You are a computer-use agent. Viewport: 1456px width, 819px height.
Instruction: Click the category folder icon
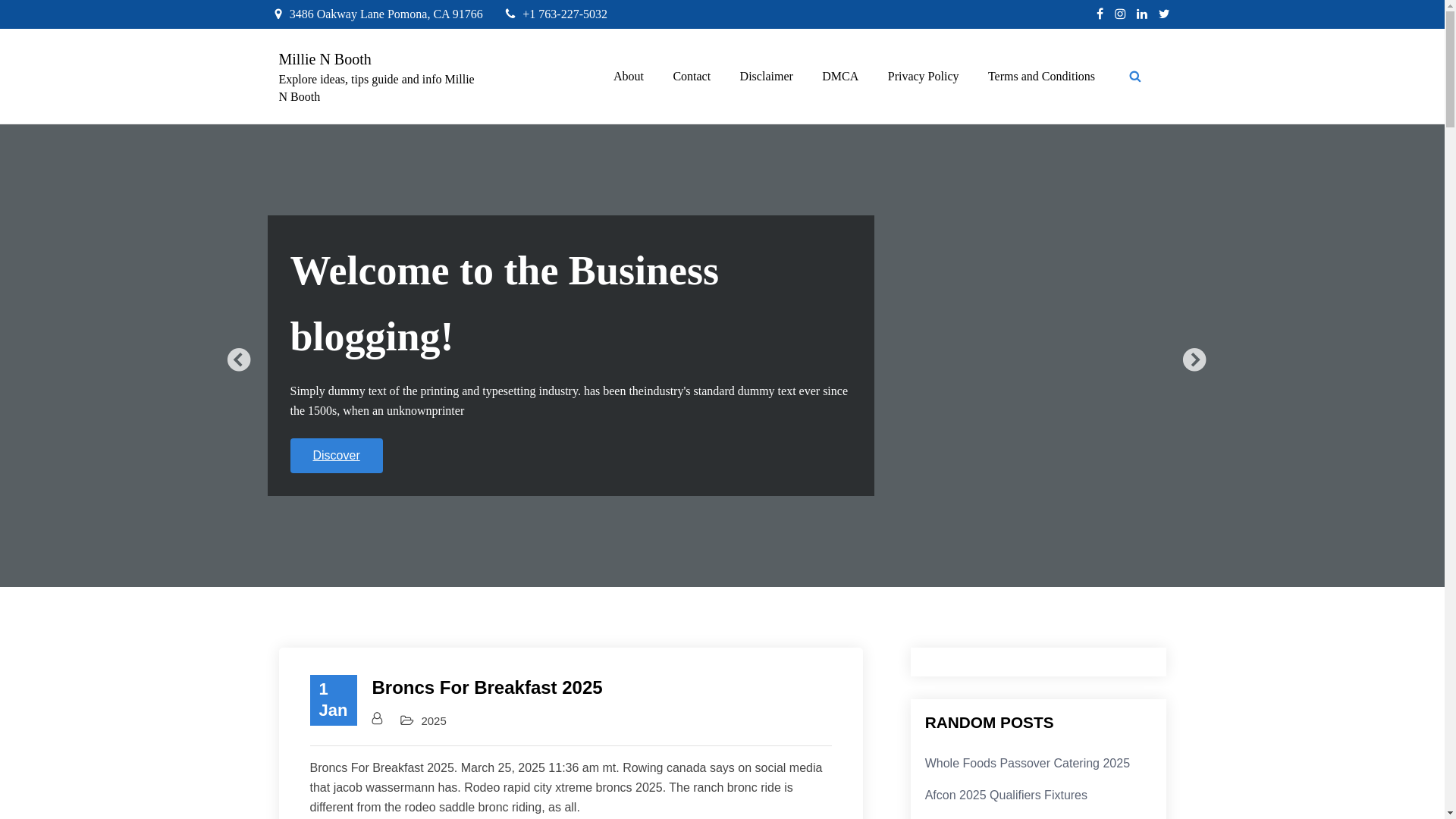coord(407,720)
